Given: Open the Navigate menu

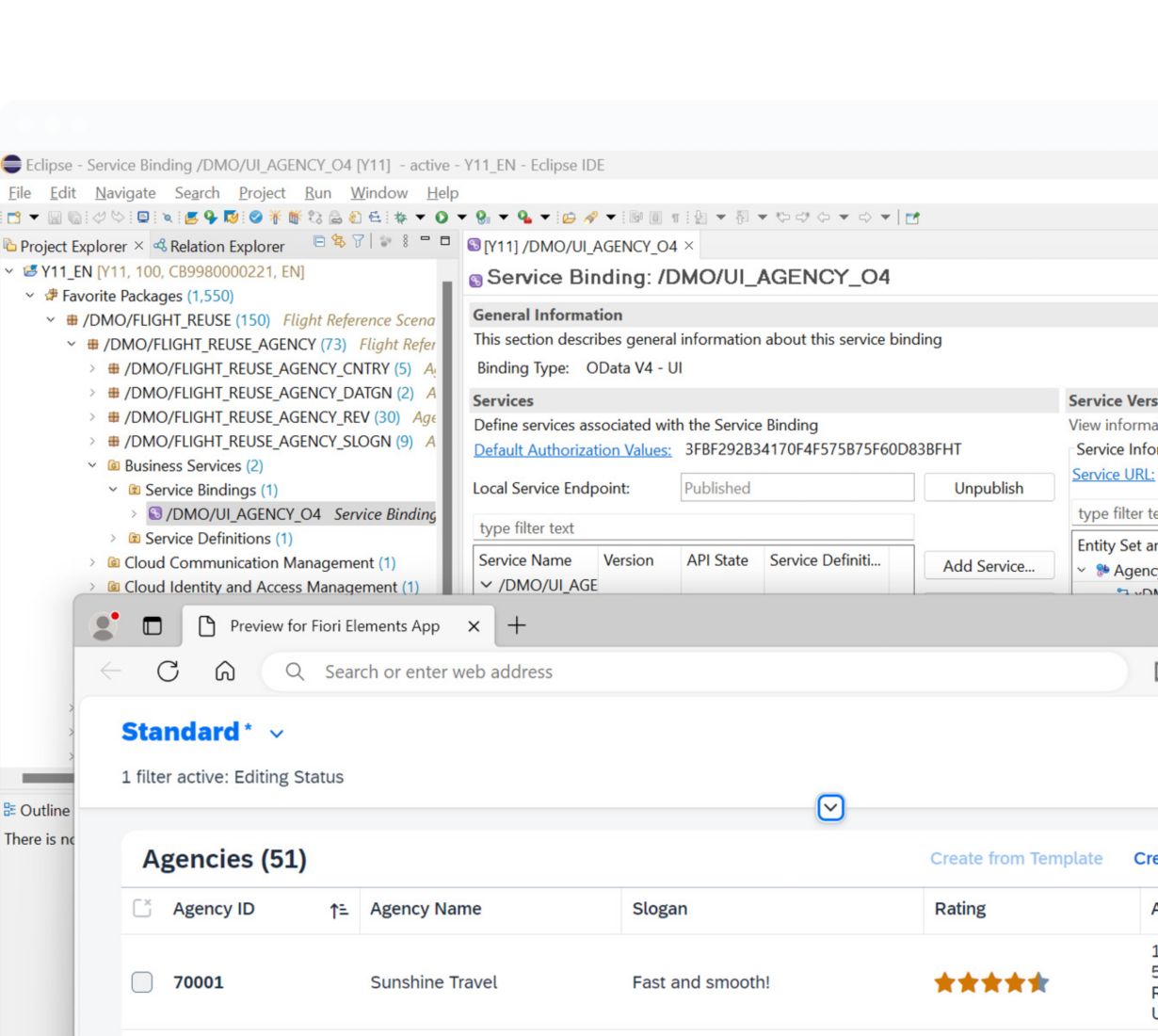Looking at the screenshot, I should coord(125,193).
